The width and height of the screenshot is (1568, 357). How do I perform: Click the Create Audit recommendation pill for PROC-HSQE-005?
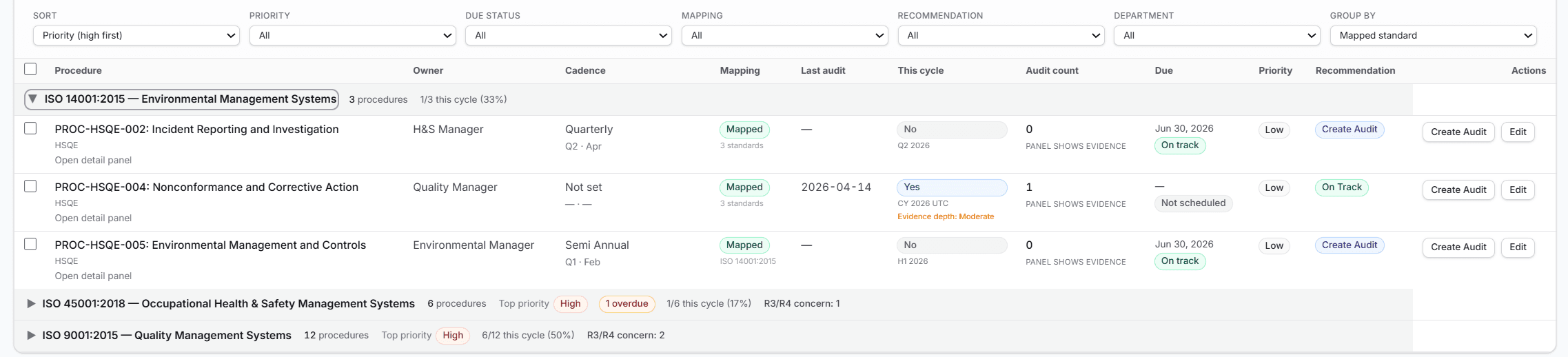(x=1349, y=245)
